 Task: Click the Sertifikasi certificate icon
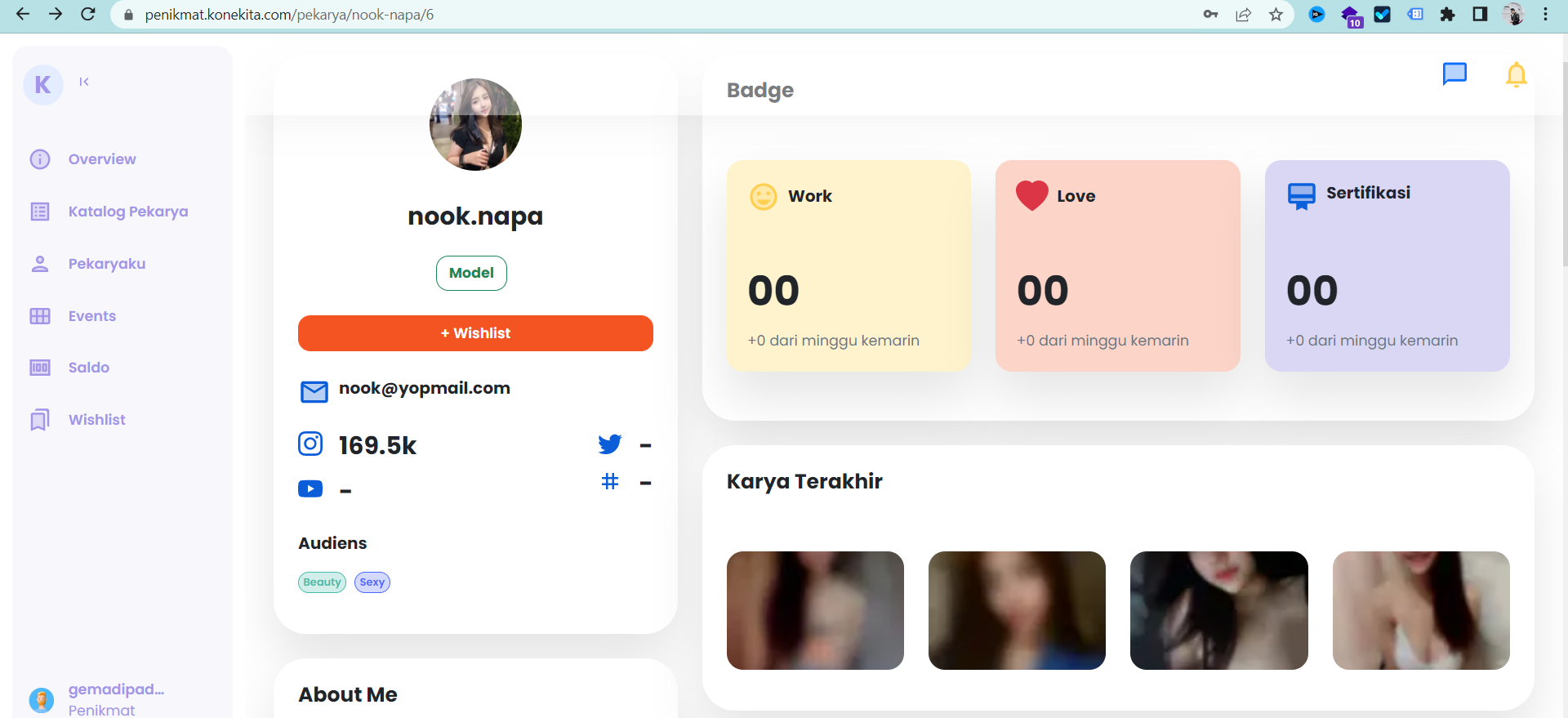(1302, 197)
